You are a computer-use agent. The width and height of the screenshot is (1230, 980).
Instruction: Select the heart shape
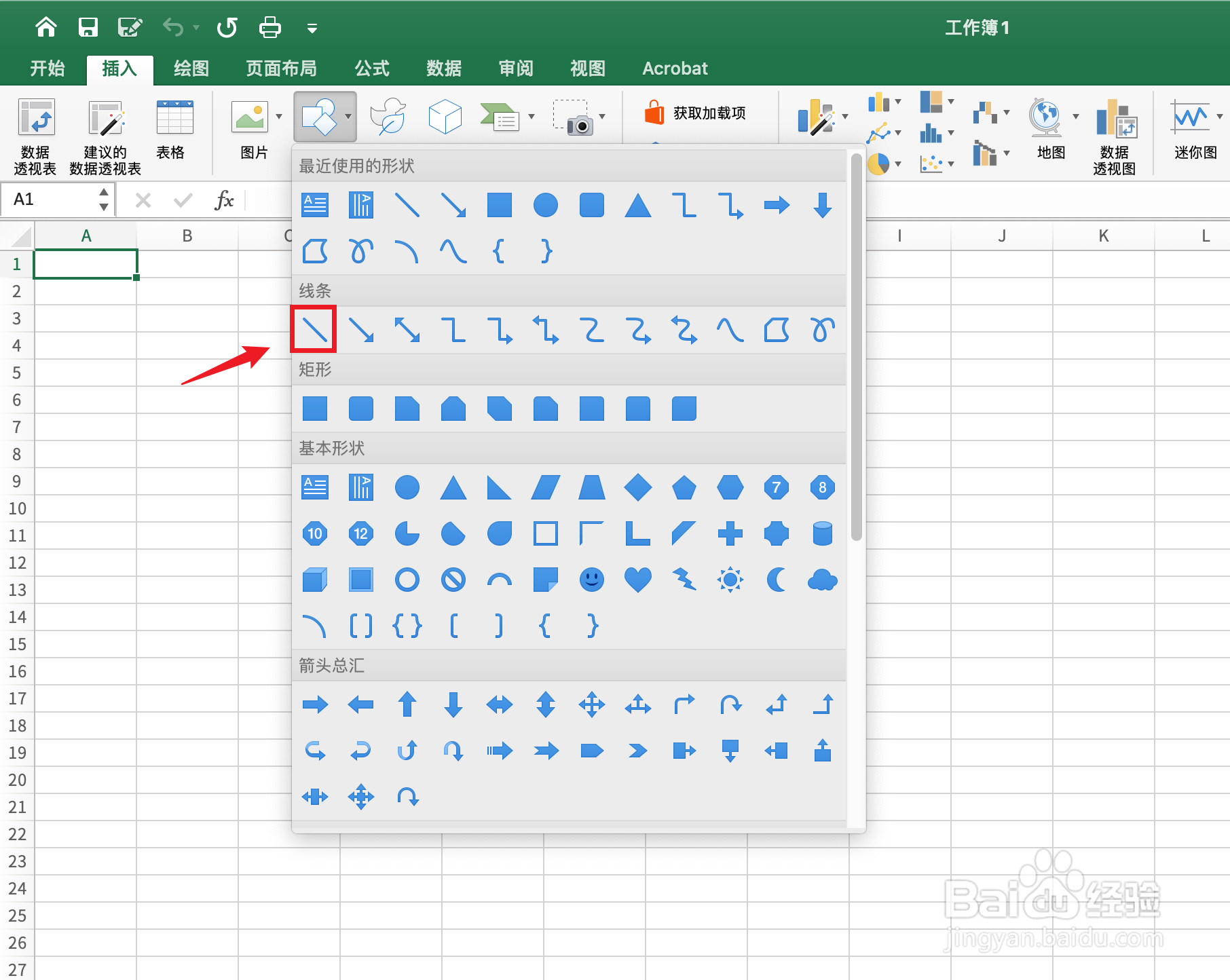click(638, 580)
